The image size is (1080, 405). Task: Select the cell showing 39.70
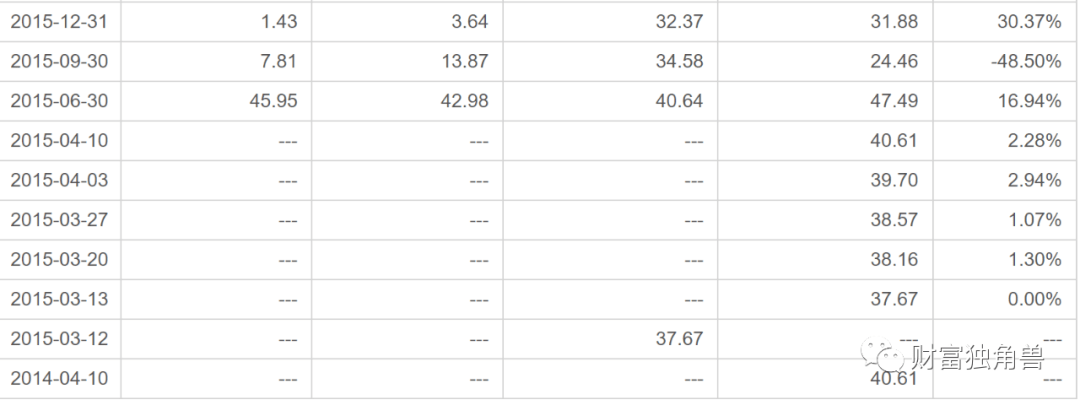pos(894,180)
